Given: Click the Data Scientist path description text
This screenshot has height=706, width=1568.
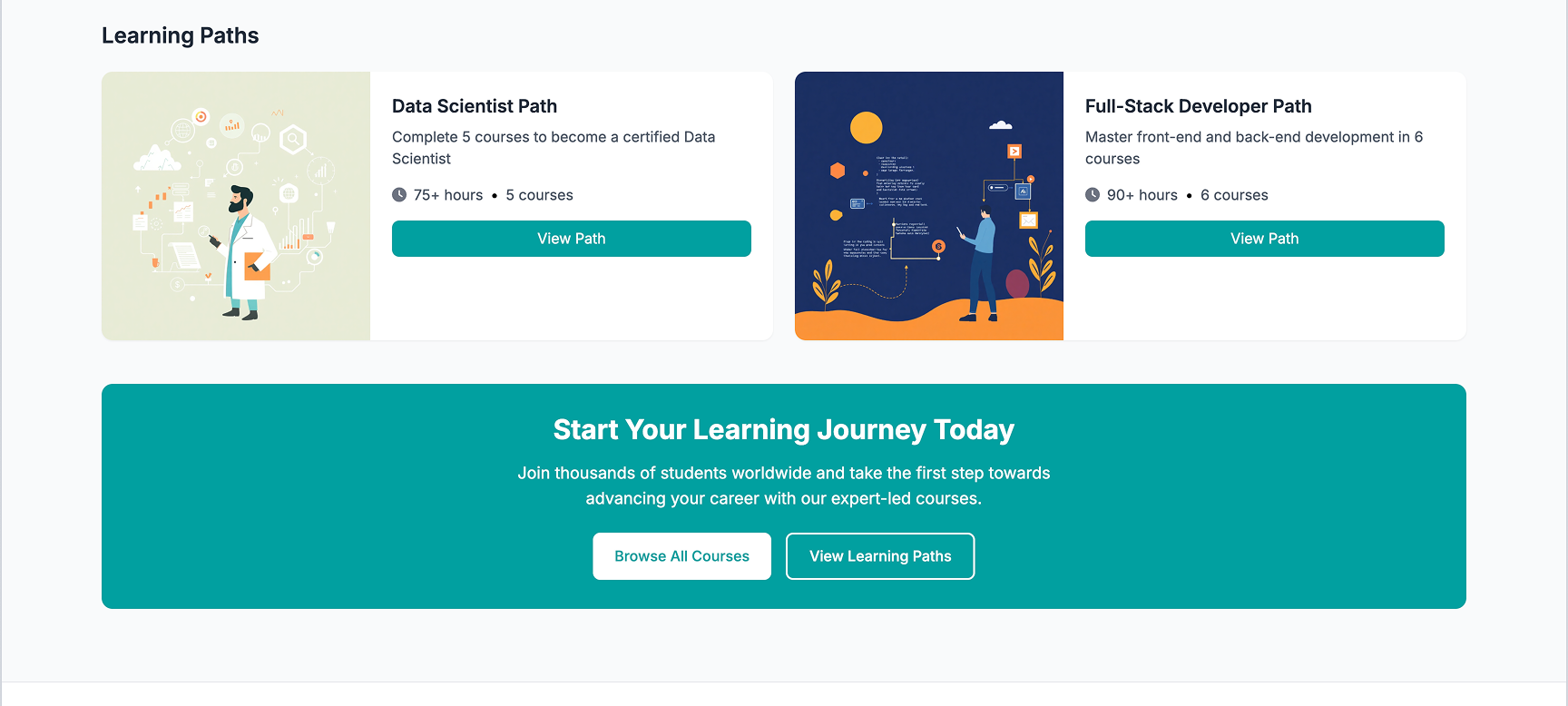Looking at the screenshot, I should pyautogui.click(x=554, y=148).
